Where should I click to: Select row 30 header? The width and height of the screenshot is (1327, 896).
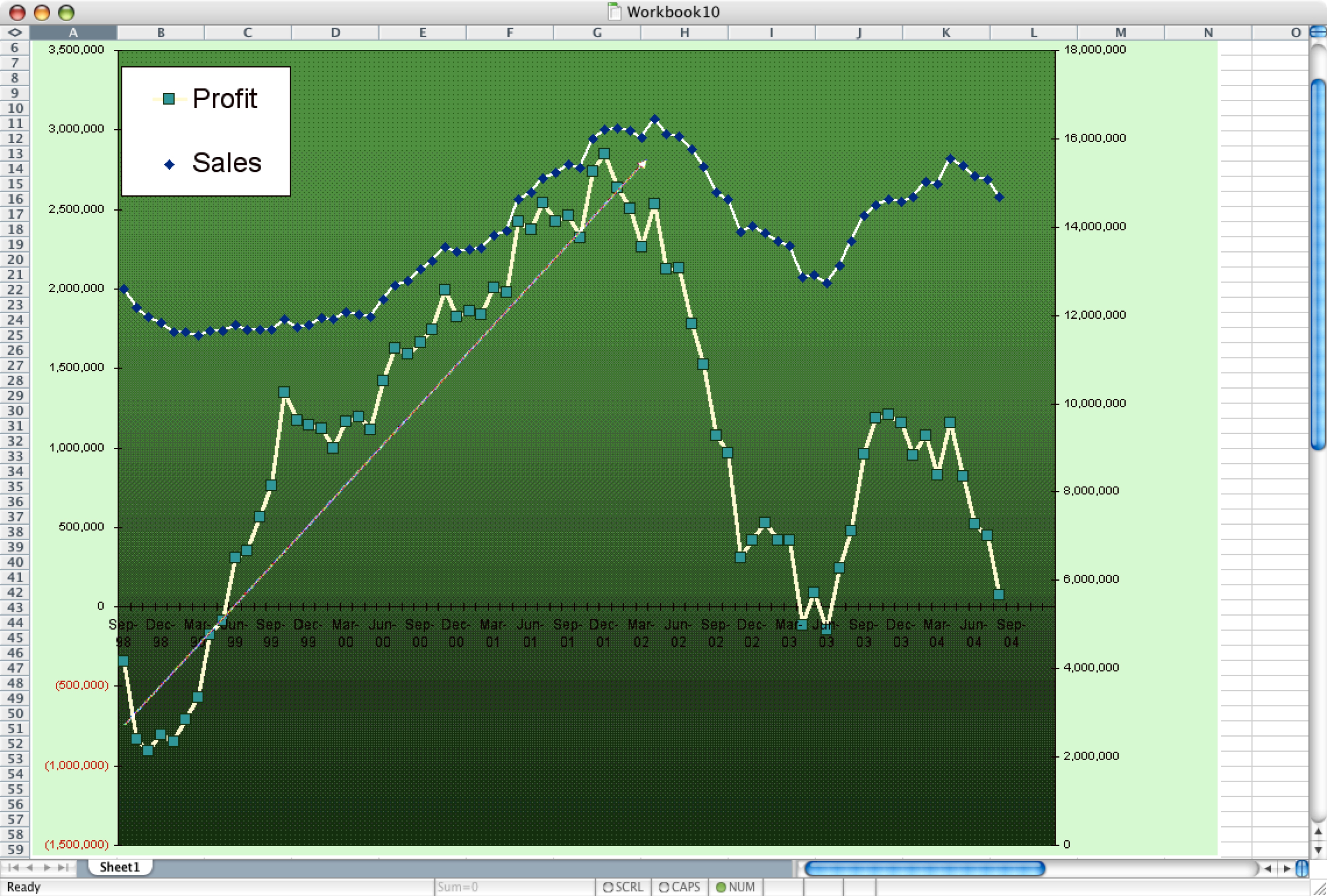click(15, 411)
